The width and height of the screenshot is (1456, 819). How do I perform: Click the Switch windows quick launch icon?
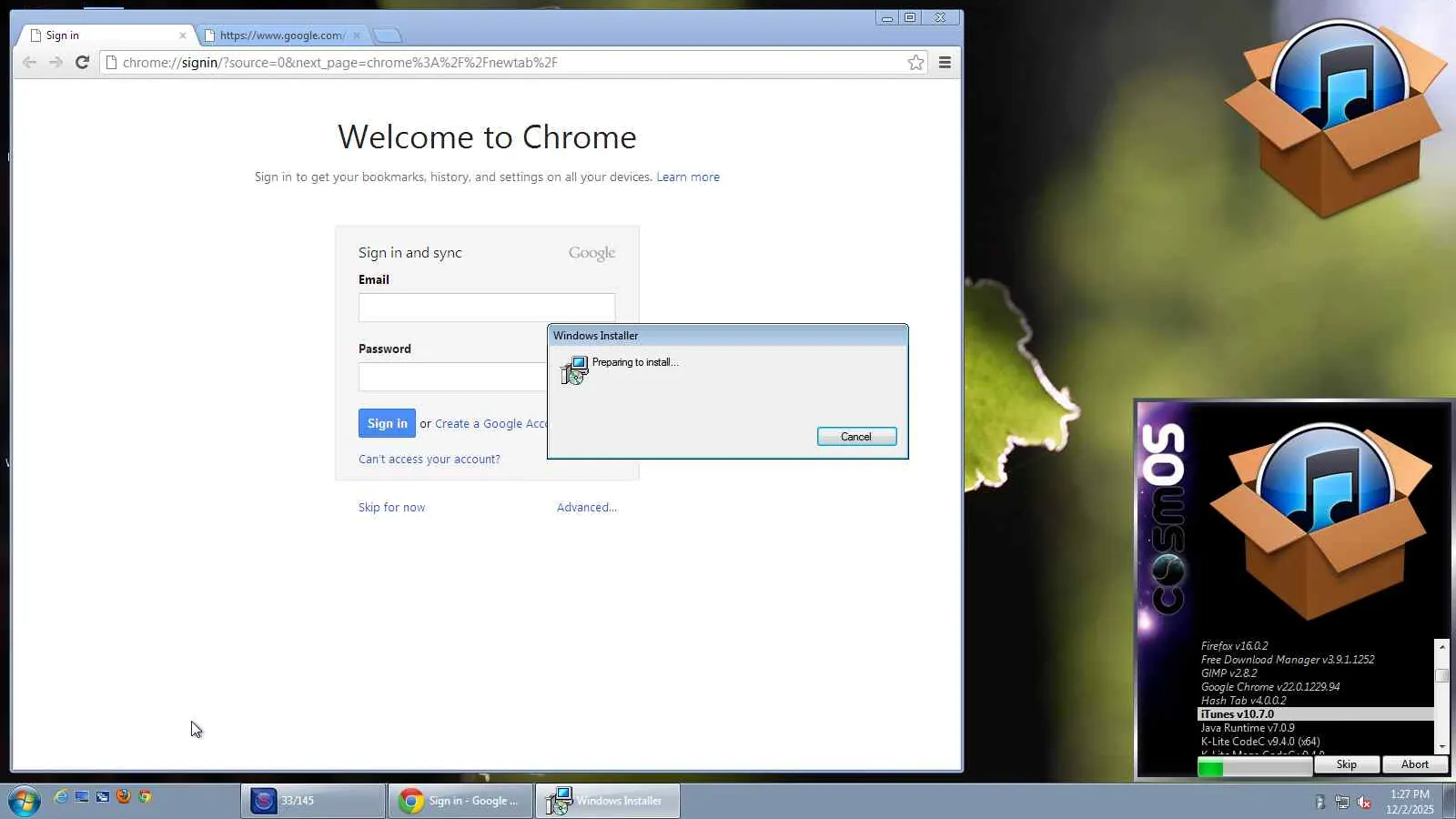pyautogui.click(x=103, y=797)
